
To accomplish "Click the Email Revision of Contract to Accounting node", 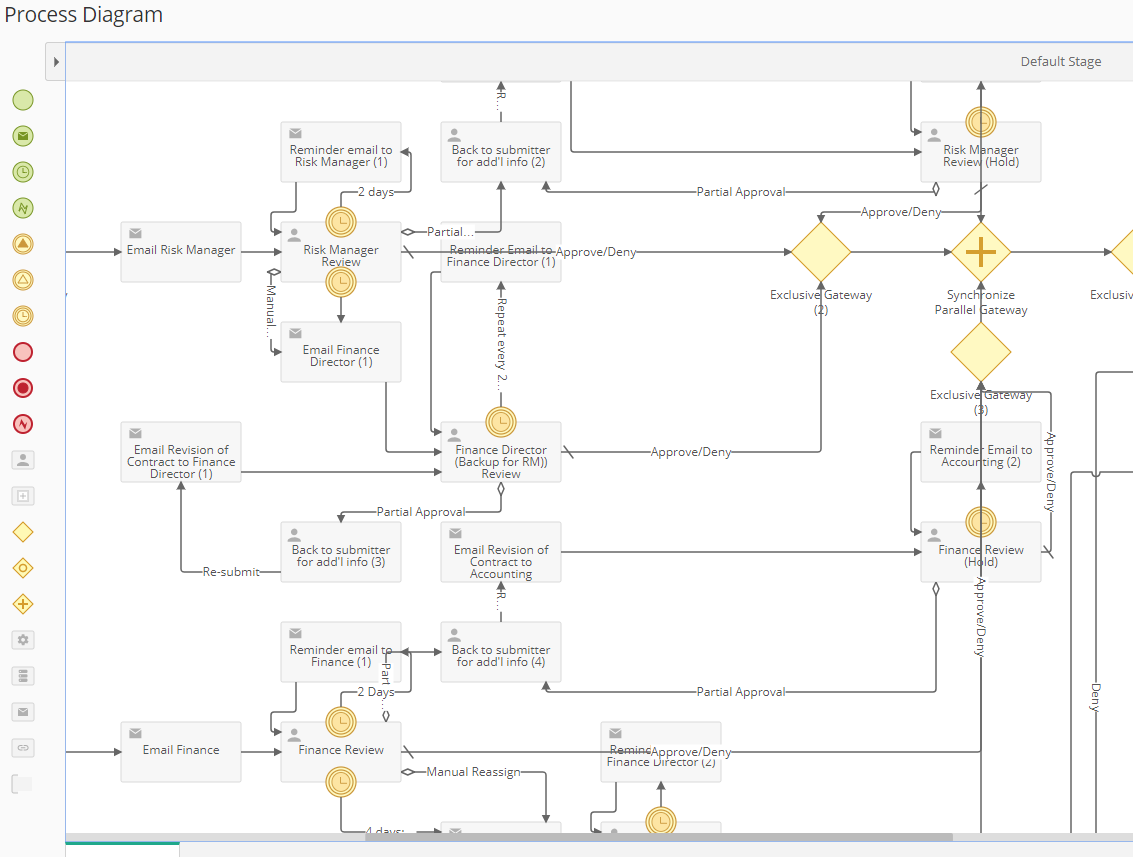I will click(x=501, y=553).
